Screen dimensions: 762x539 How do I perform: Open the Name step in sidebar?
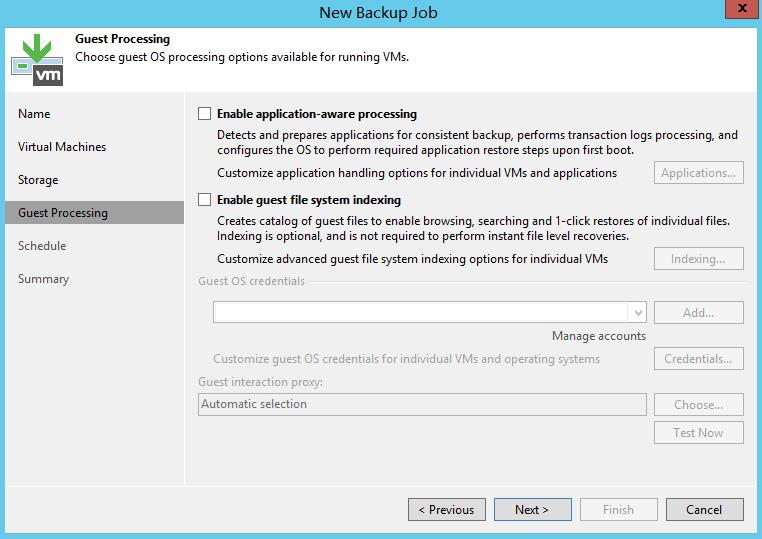point(34,114)
